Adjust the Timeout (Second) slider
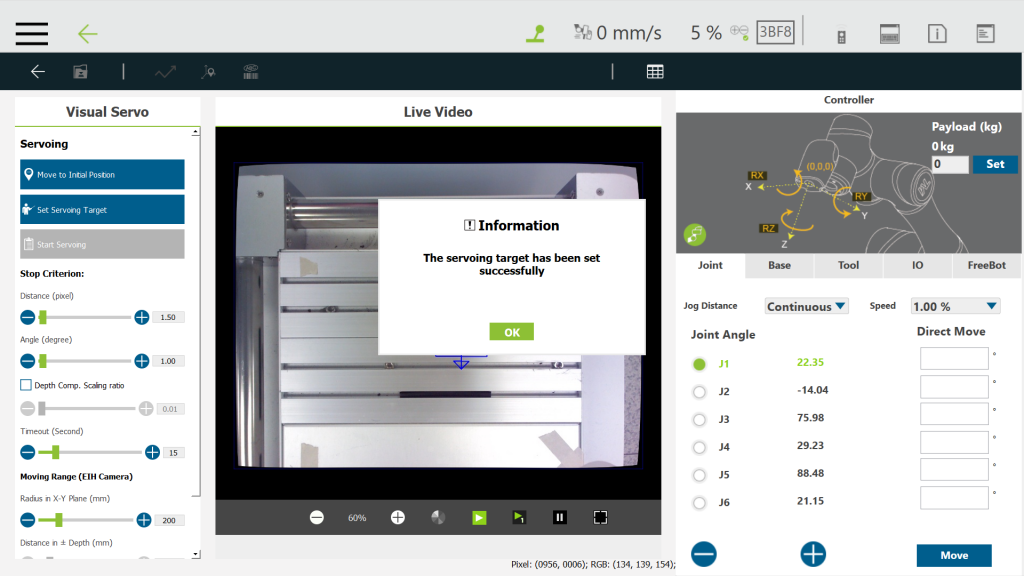 pyautogui.click(x=55, y=452)
